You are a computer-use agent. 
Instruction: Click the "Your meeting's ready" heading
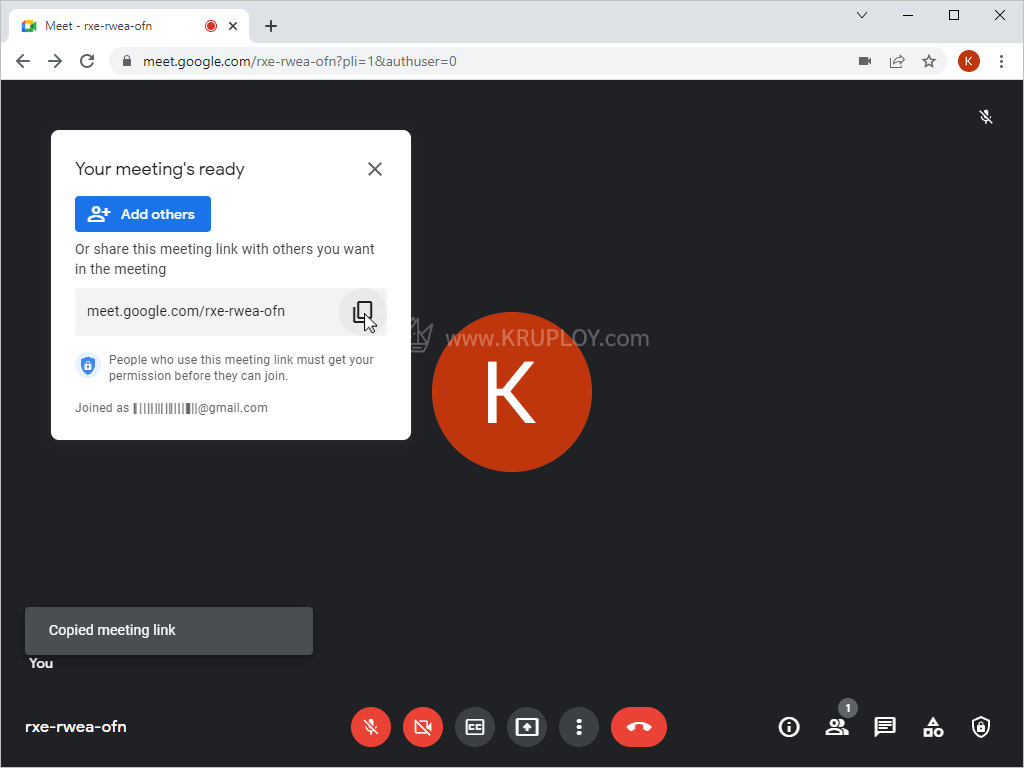159,169
